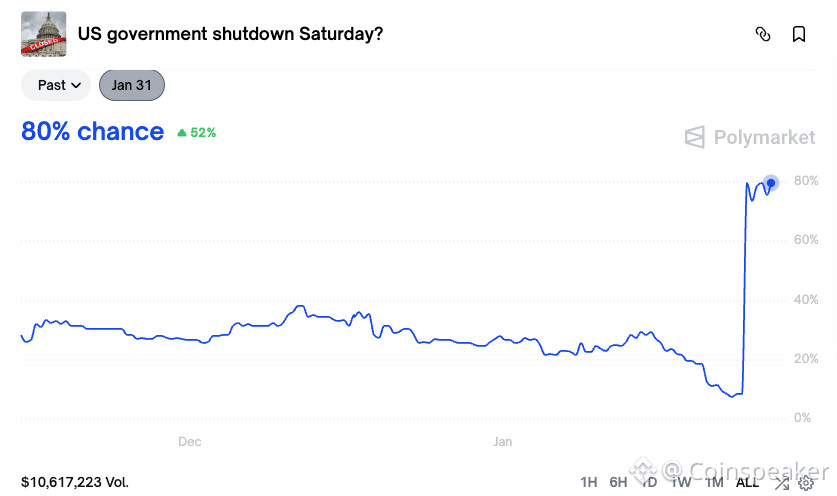Switch chart range to 6H
The height and width of the screenshot is (496, 837).
[618, 483]
